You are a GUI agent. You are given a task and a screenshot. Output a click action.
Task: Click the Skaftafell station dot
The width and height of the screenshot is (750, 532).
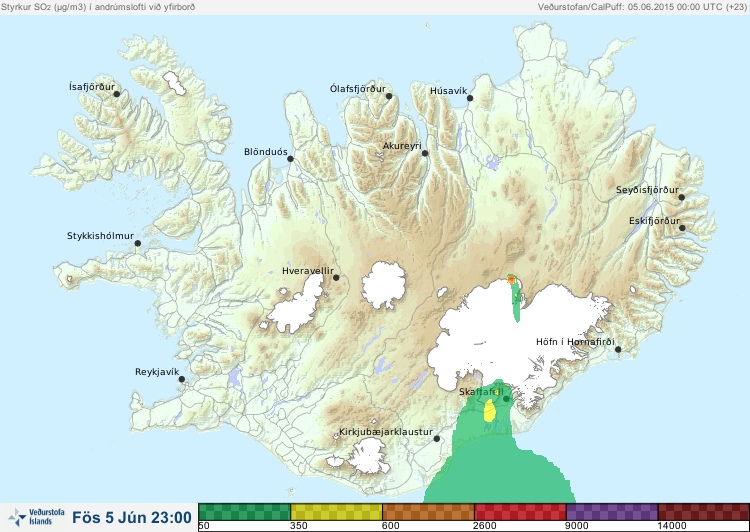point(506,399)
